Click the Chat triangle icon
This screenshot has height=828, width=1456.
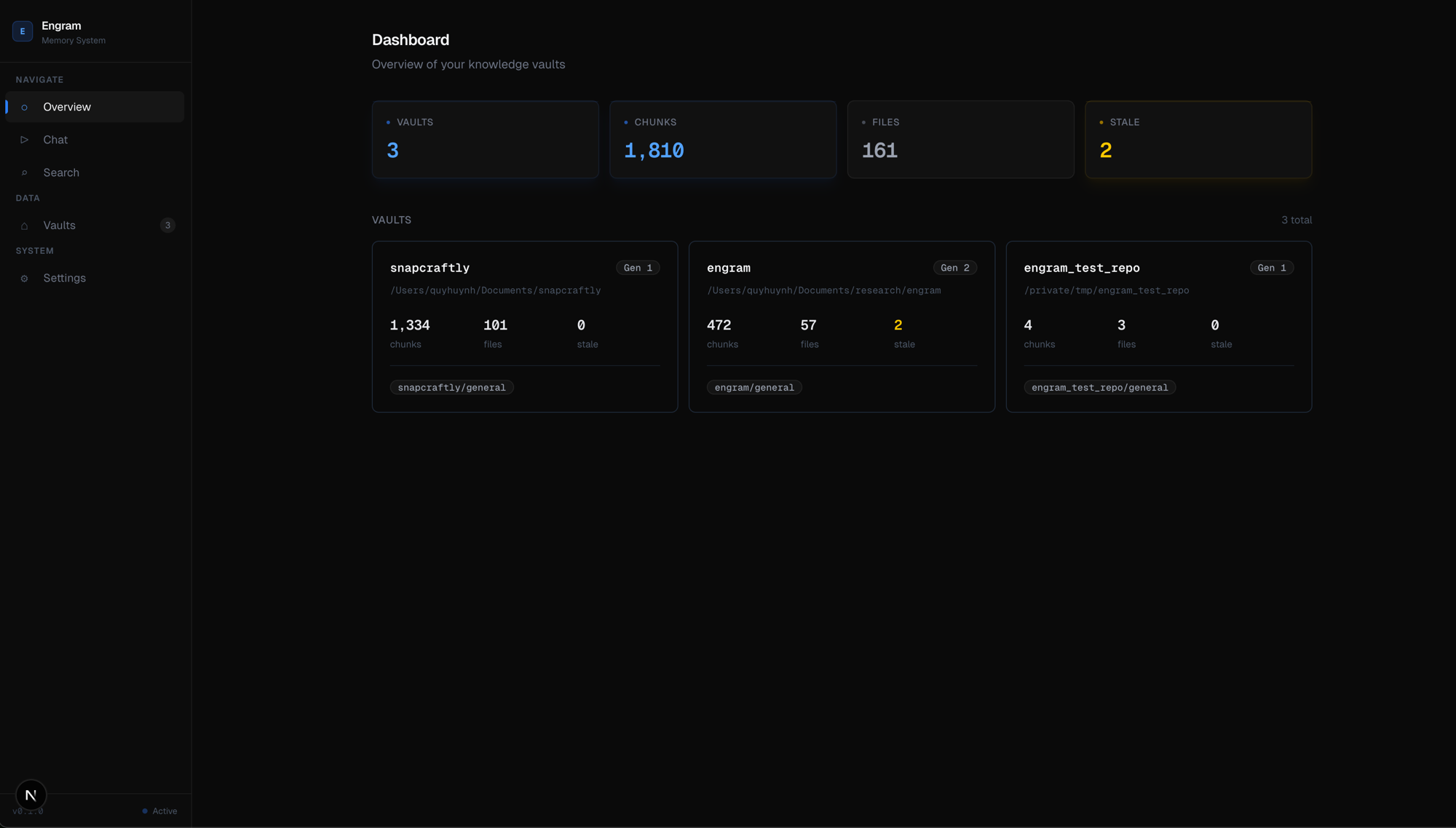[x=25, y=139]
